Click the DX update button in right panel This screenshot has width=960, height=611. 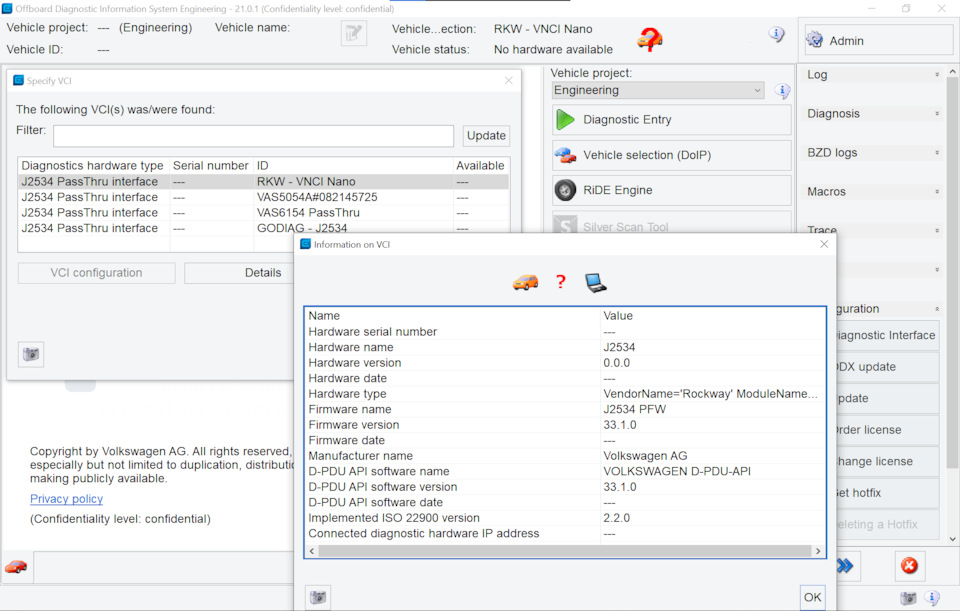[x=887, y=367]
